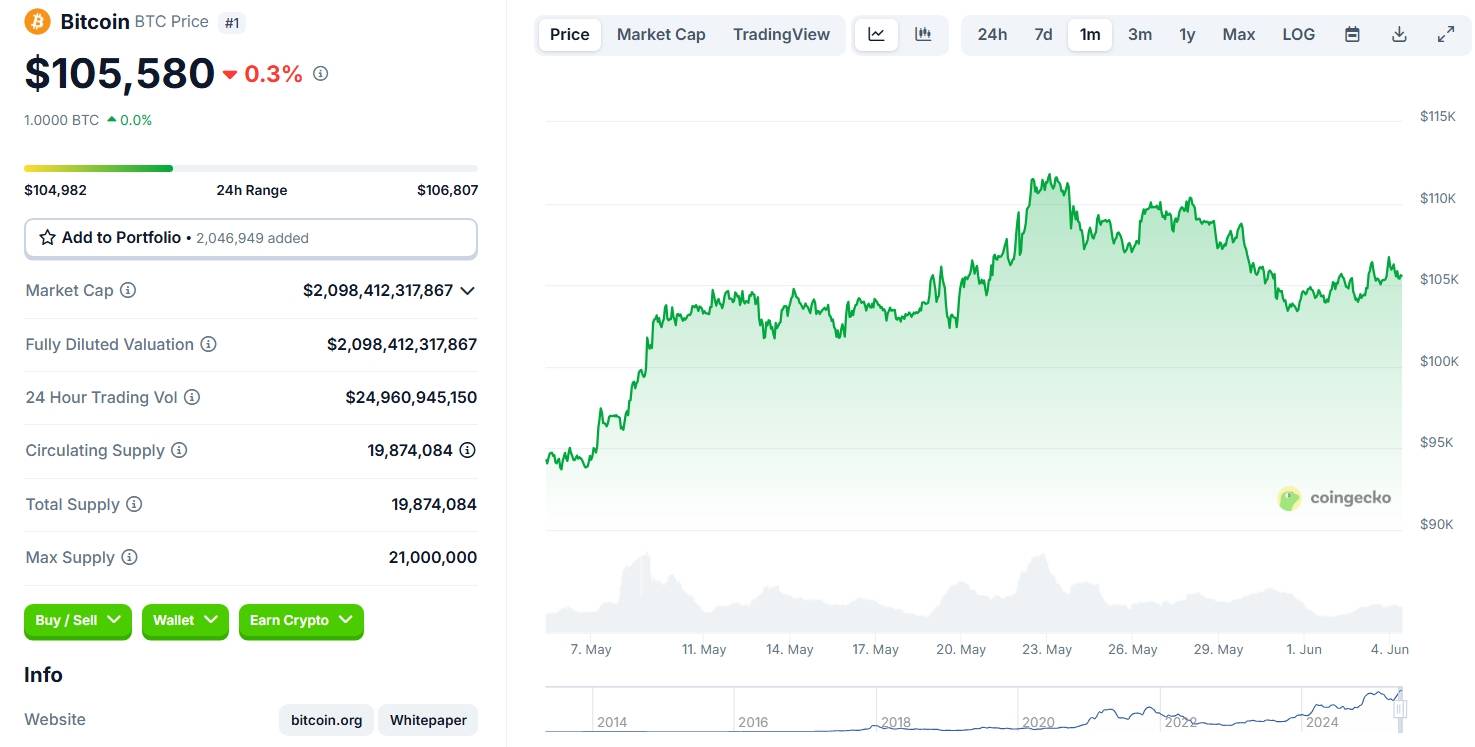Open the calendar date range picker

(x=1352, y=34)
